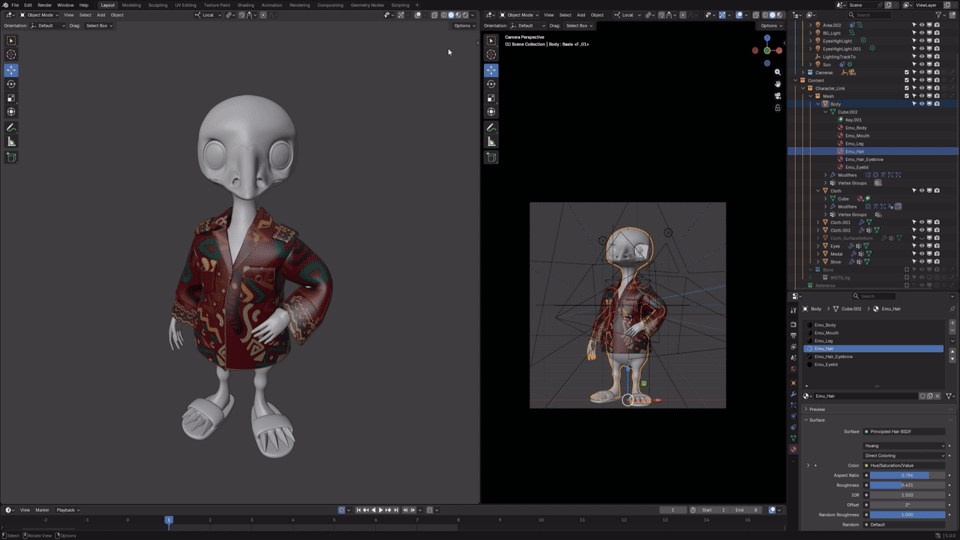Expand the Color socket arrow

[808, 466]
